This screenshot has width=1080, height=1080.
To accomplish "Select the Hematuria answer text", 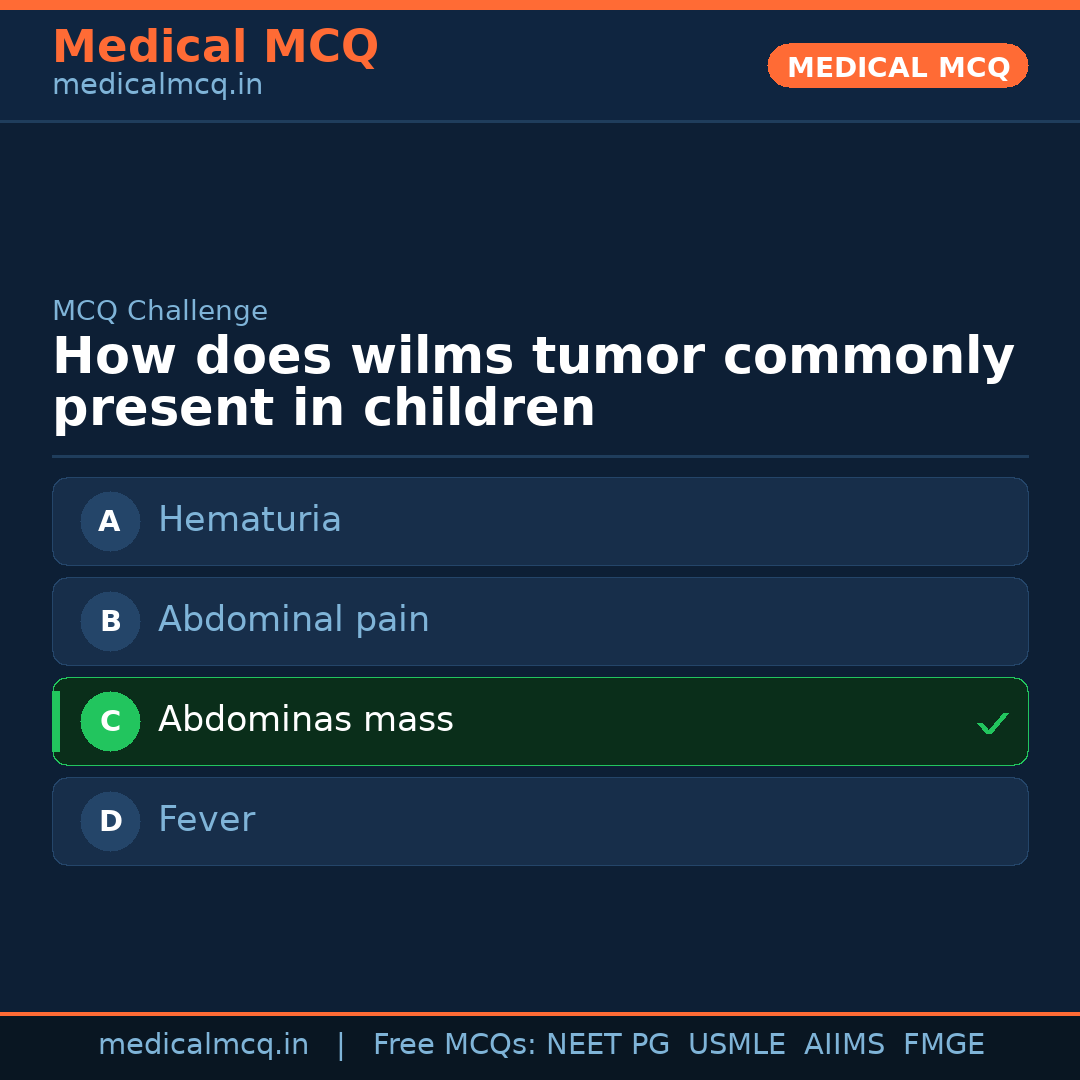I will [250, 520].
